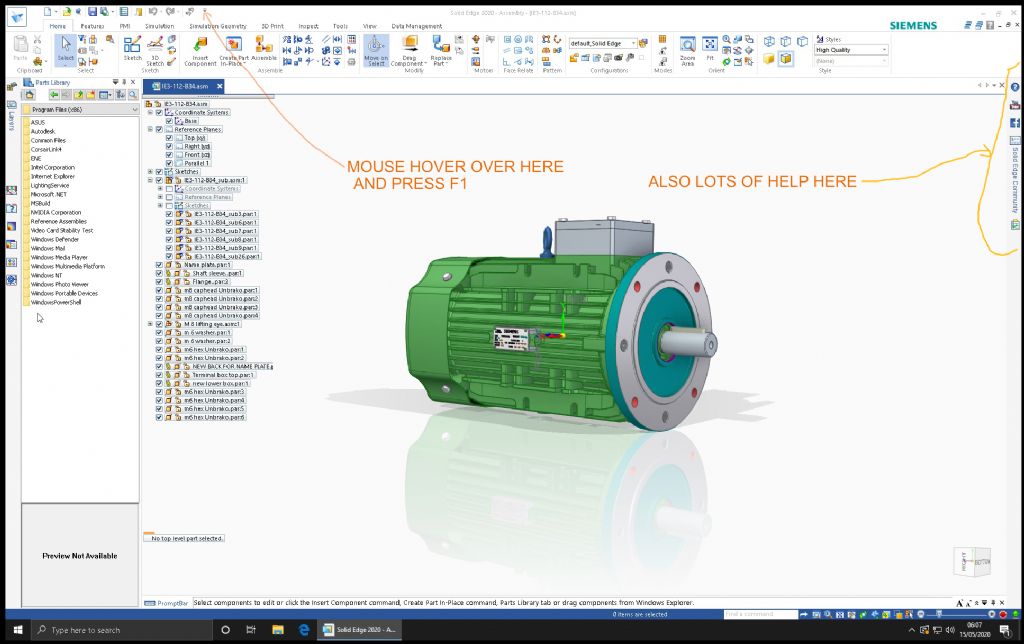
Task: Activate Move on Select
Action: (376, 51)
